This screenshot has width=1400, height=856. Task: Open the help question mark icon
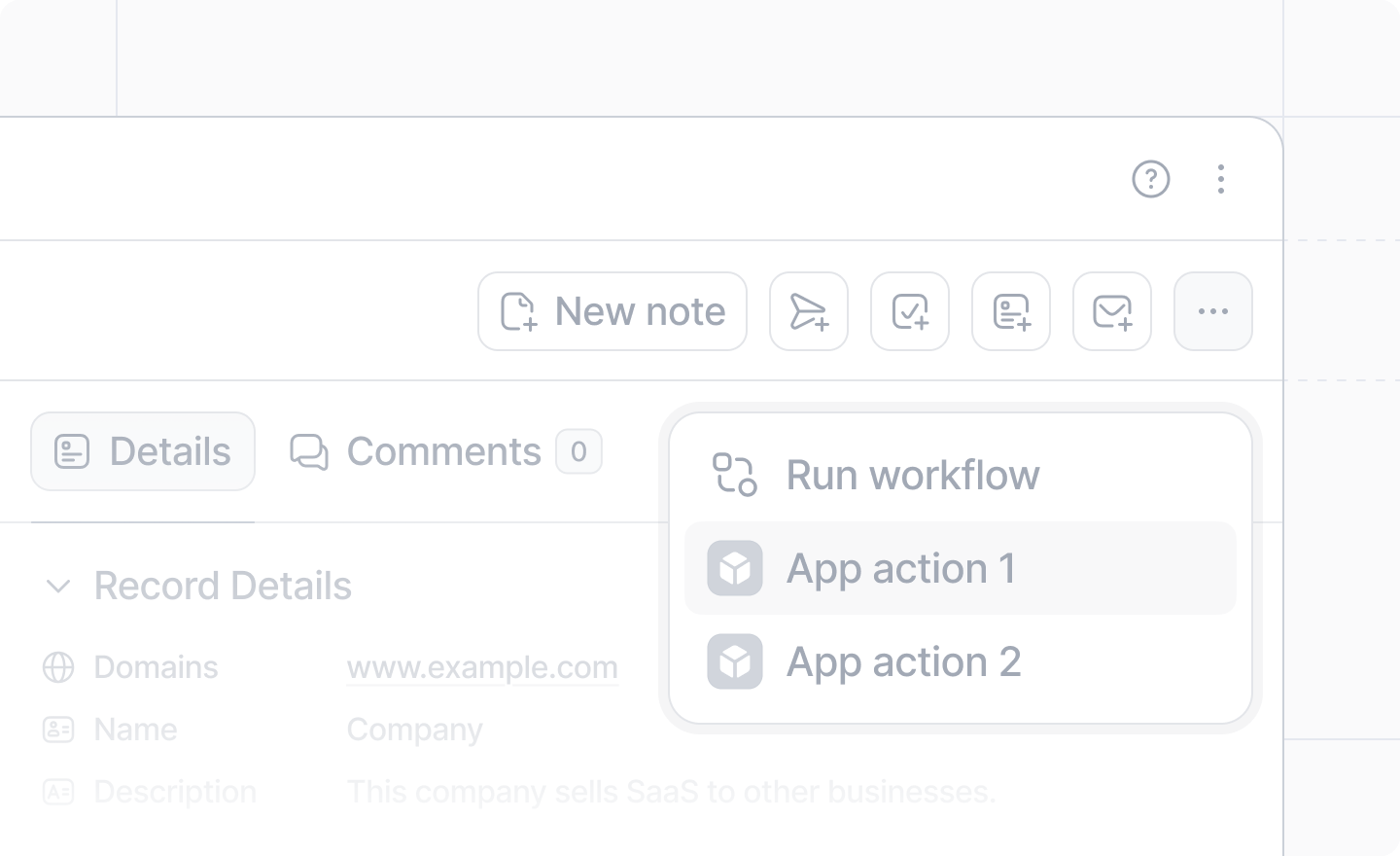click(x=1150, y=179)
